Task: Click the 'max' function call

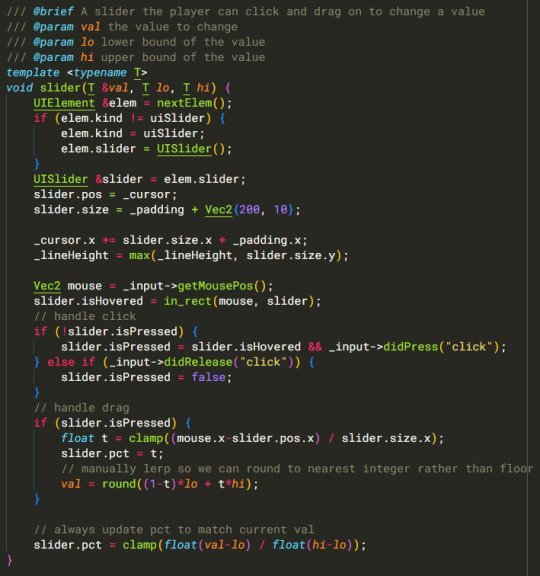Action: 140,255
